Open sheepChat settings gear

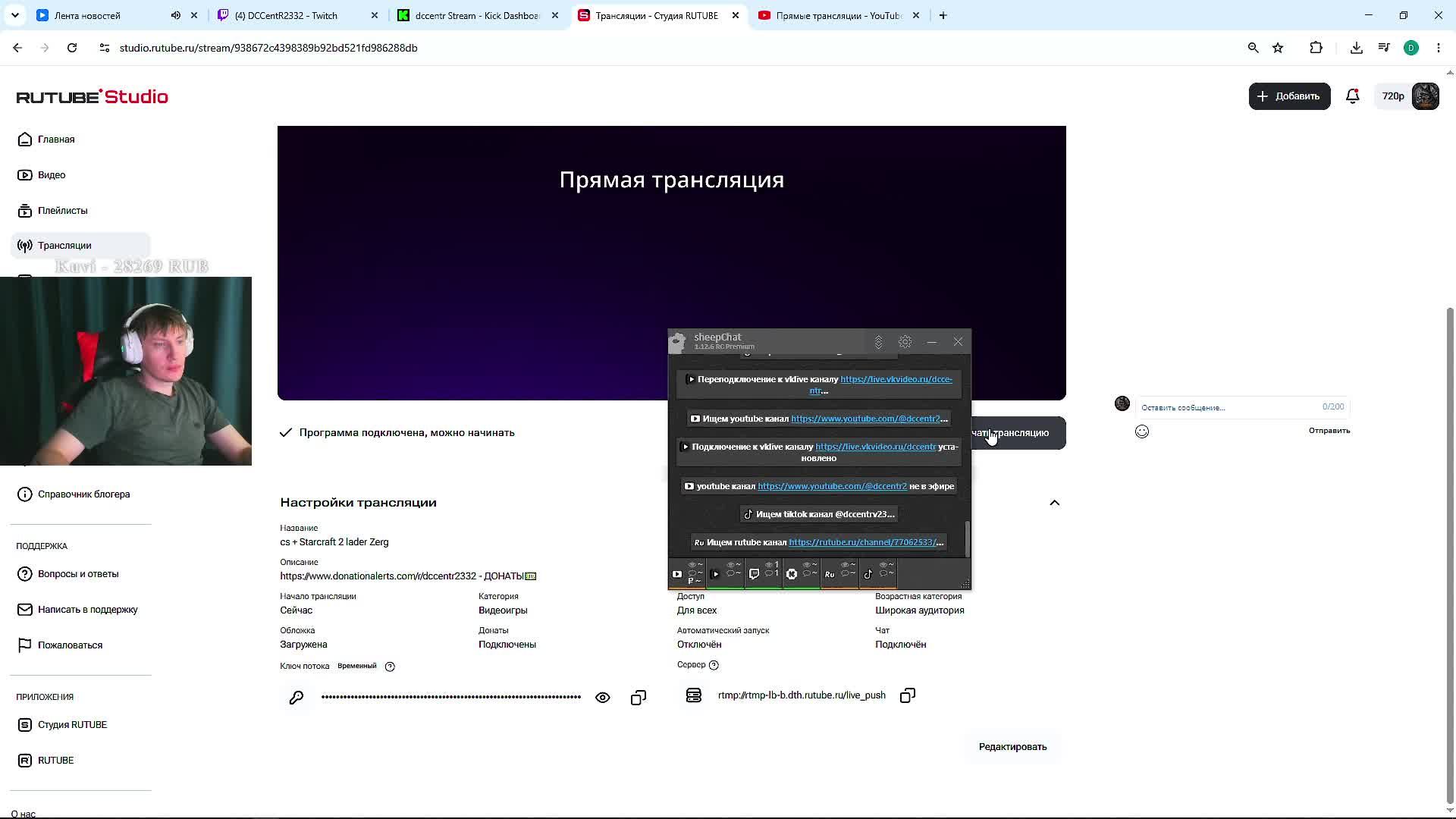pos(905,342)
